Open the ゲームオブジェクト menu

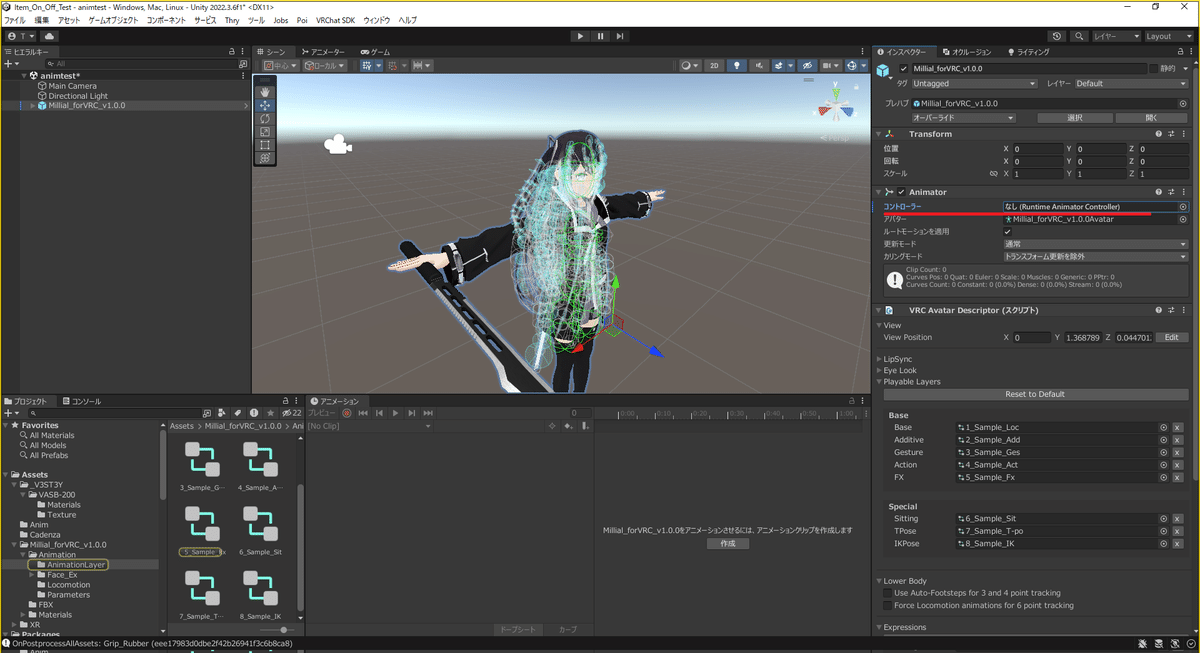114,20
